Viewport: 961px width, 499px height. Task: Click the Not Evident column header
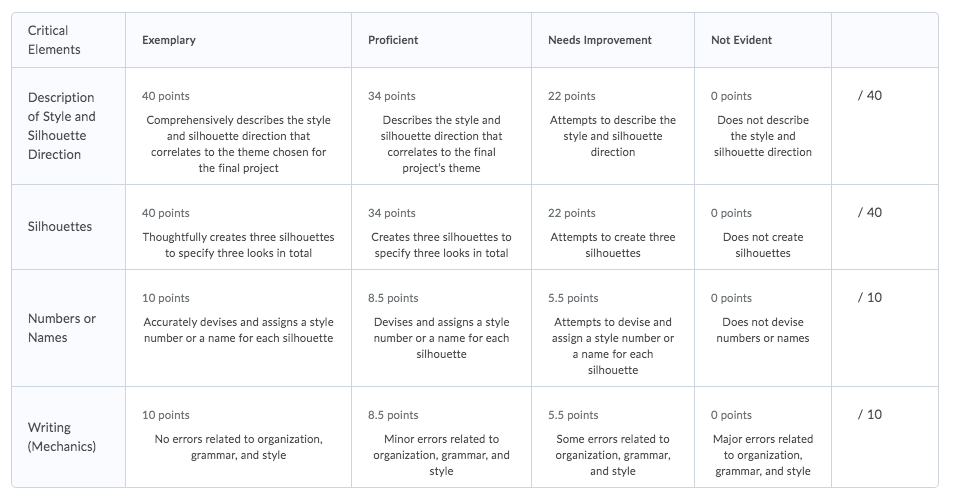(741, 40)
